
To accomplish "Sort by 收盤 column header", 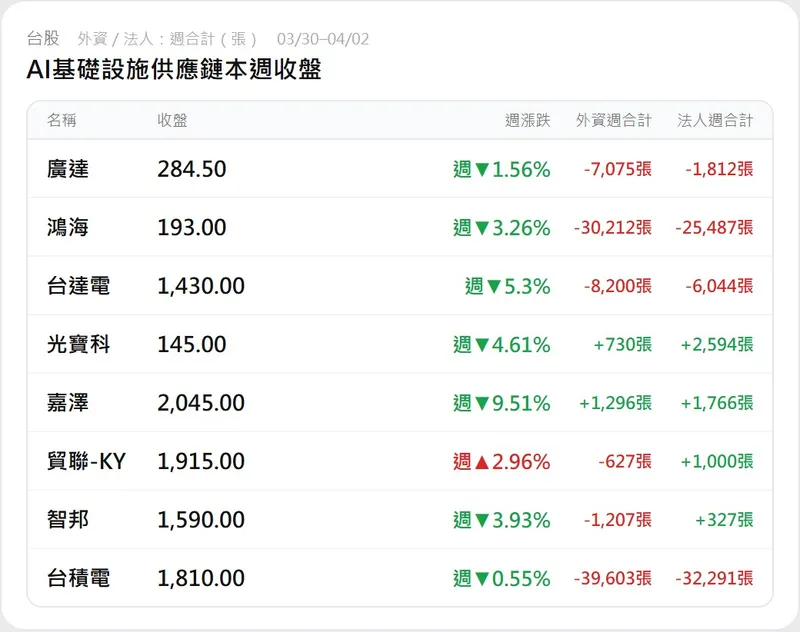I will click(x=172, y=120).
